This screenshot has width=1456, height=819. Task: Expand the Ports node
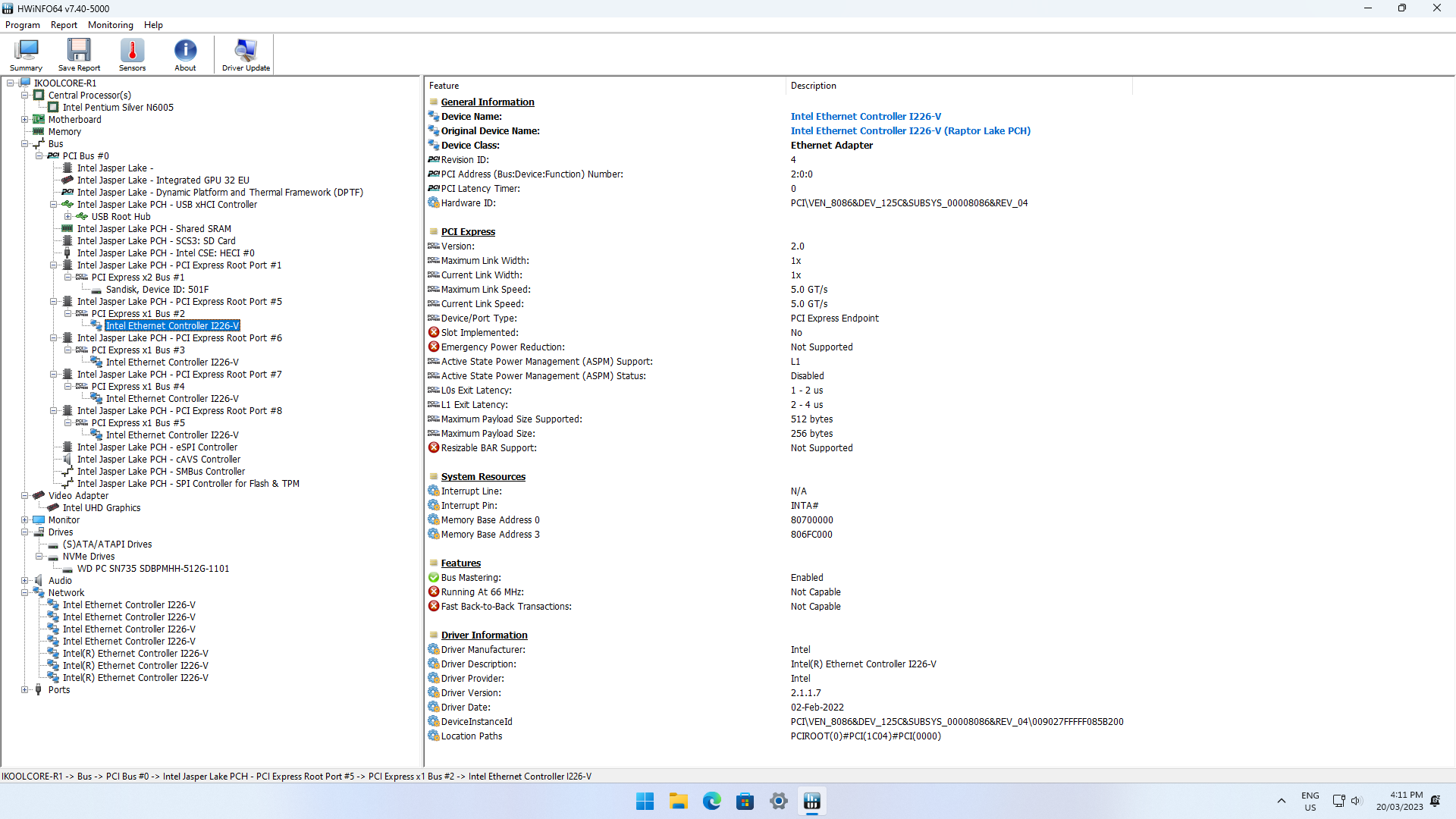point(24,690)
